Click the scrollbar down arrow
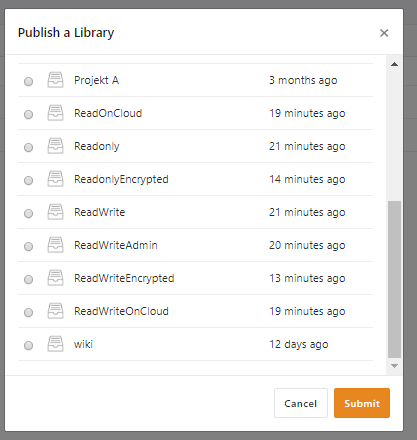This screenshot has width=417, height=440. (394, 366)
